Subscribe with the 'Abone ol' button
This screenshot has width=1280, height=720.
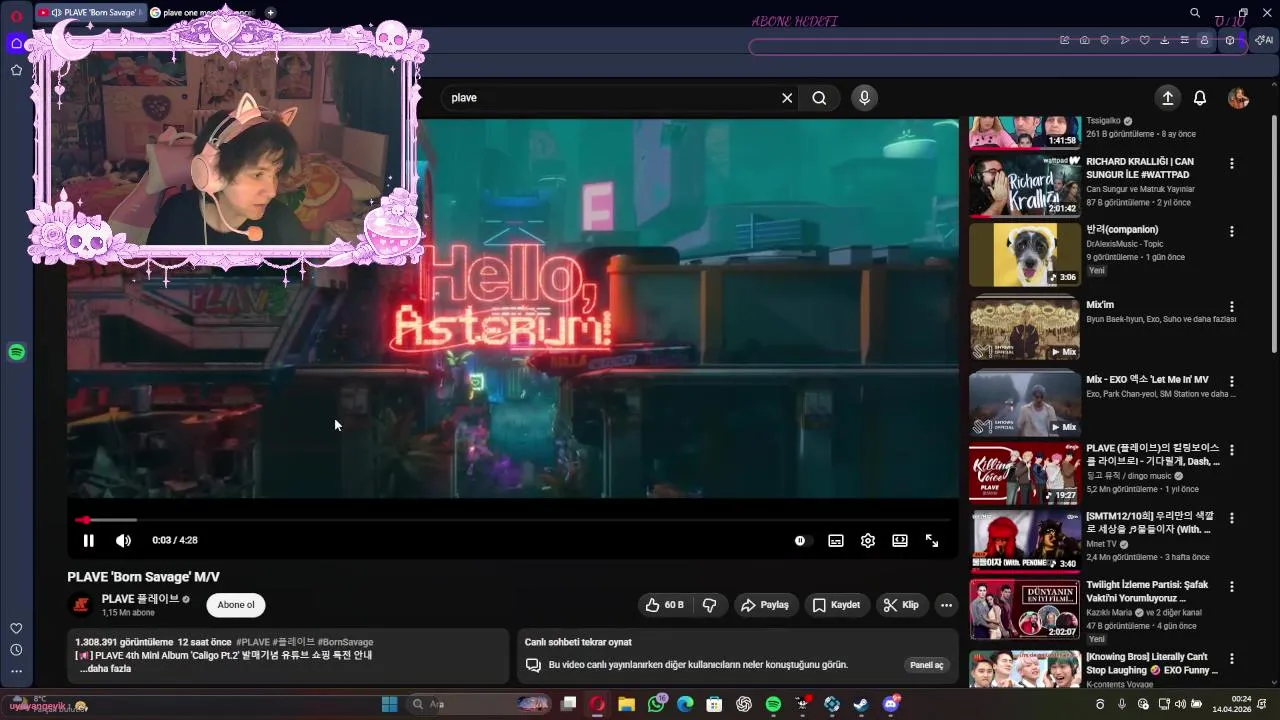(x=236, y=605)
